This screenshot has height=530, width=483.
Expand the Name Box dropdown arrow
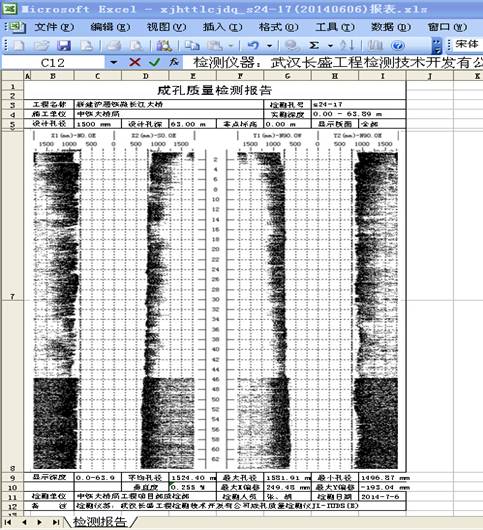click(x=113, y=62)
